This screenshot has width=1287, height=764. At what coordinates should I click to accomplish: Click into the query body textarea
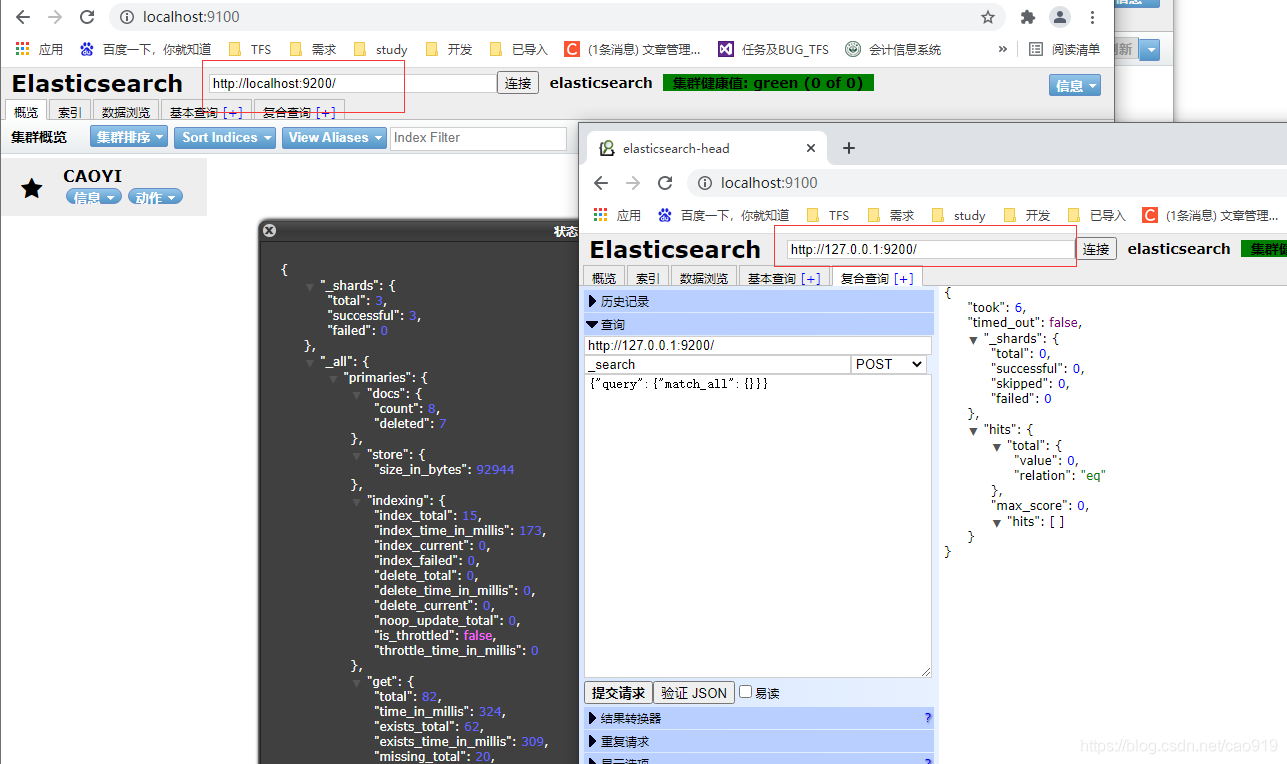point(758,526)
